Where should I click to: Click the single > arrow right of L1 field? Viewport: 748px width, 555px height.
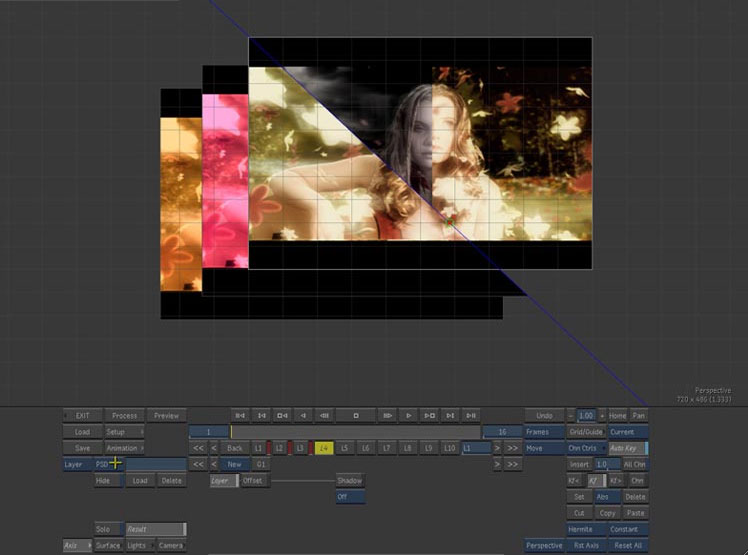tap(497, 448)
